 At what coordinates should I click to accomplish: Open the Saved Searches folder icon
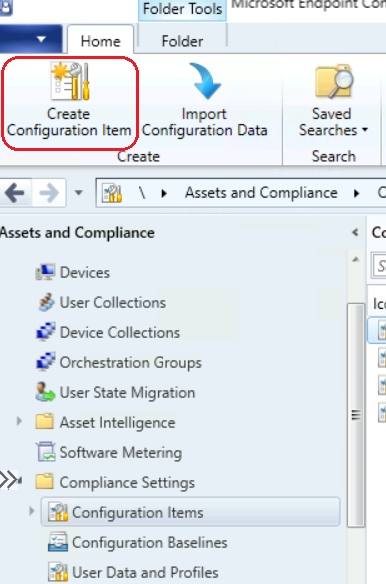point(334,81)
